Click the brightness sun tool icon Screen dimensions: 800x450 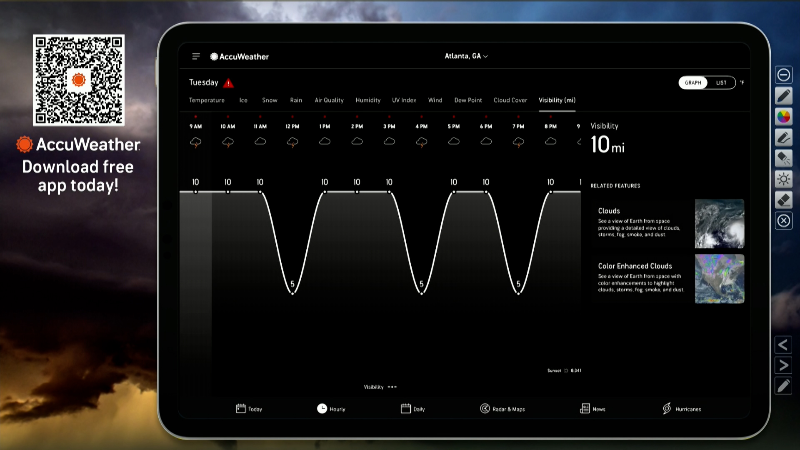(784, 179)
